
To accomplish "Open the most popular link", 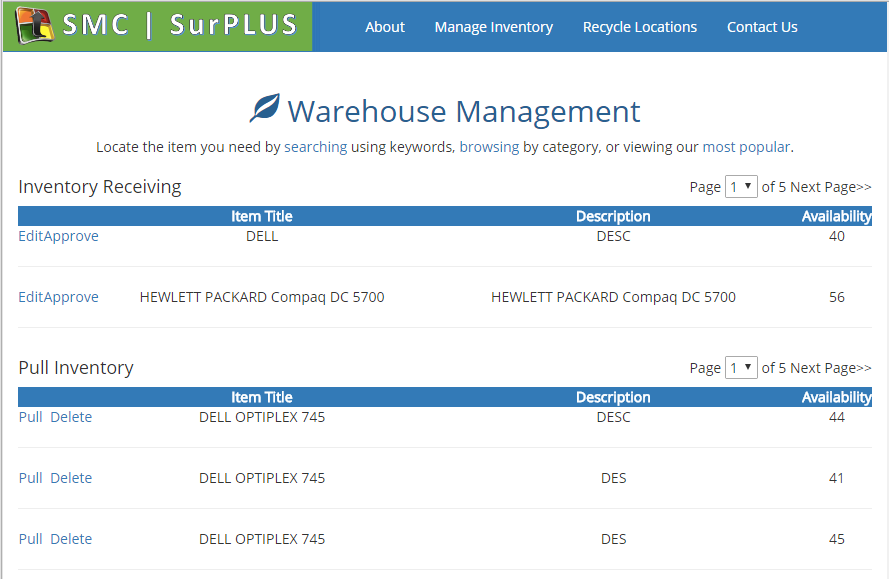I will tap(746, 147).
